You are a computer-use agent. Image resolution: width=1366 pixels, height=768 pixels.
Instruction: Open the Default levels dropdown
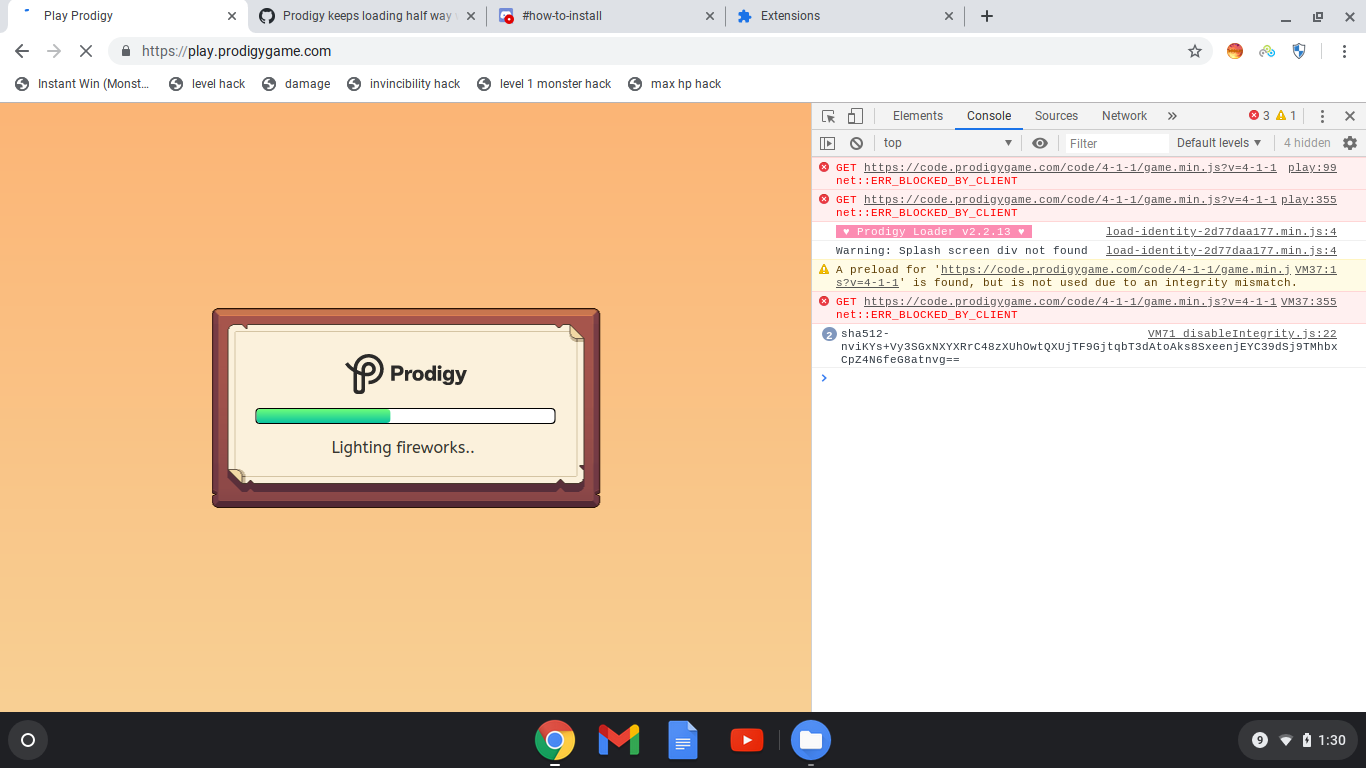coord(1218,142)
